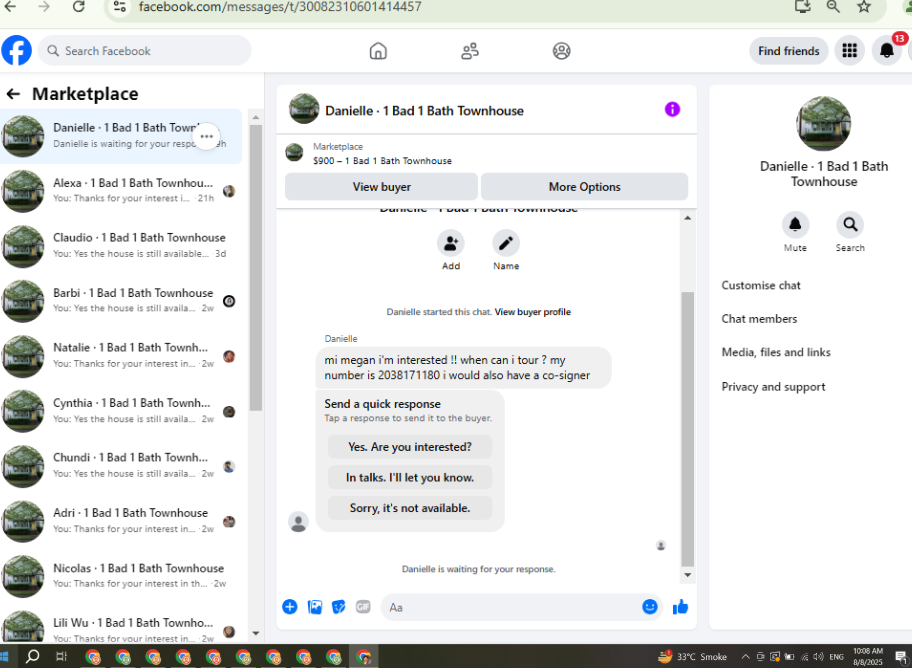
Task: Expand the Chat members section
Action: 759,319
